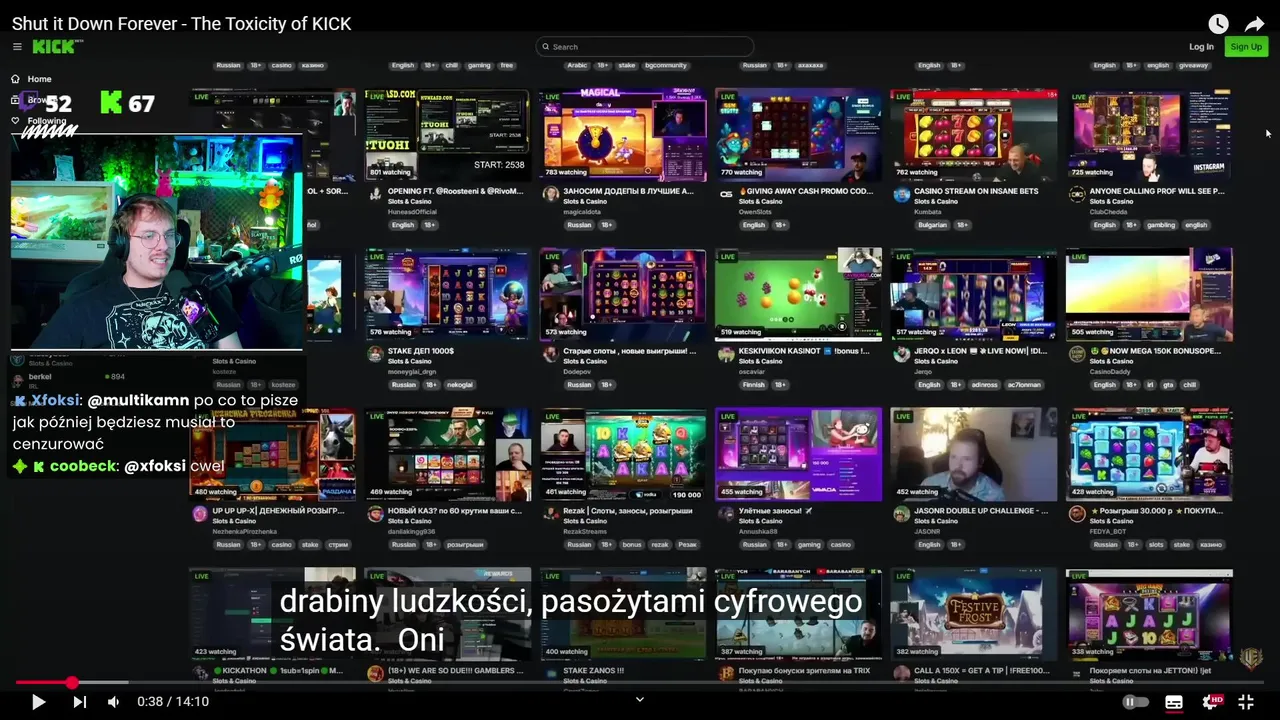Viewport: 1280px width, 720px height.
Task: Click HuneasdOfficial channel name
Action: pos(413,212)
